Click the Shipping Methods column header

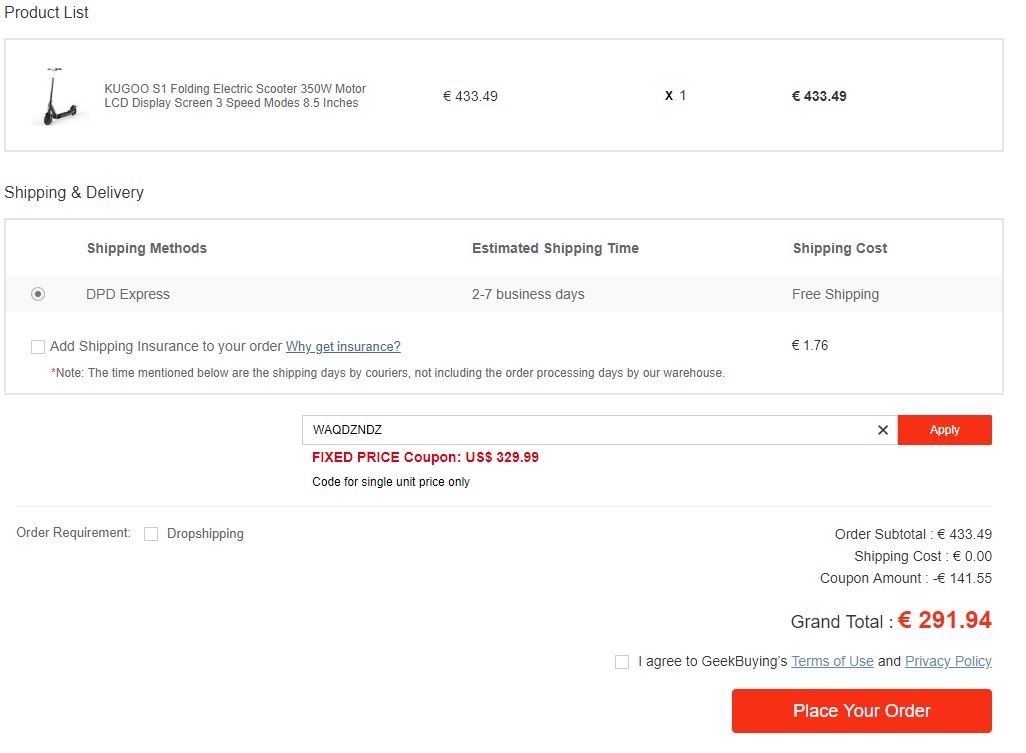147,248
